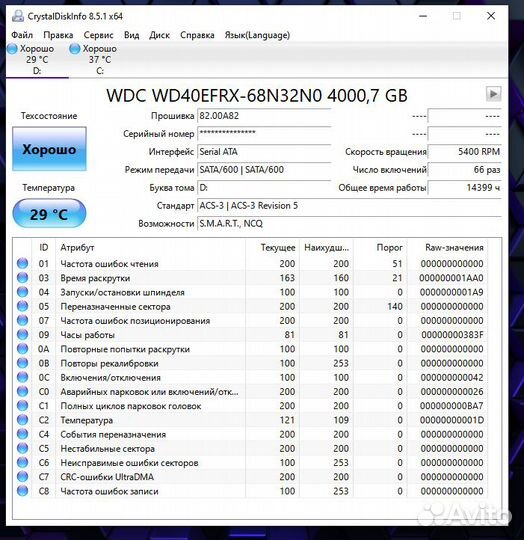
Task: Minimize the CrystalDiskInfo window
Action: pos(423,16)
